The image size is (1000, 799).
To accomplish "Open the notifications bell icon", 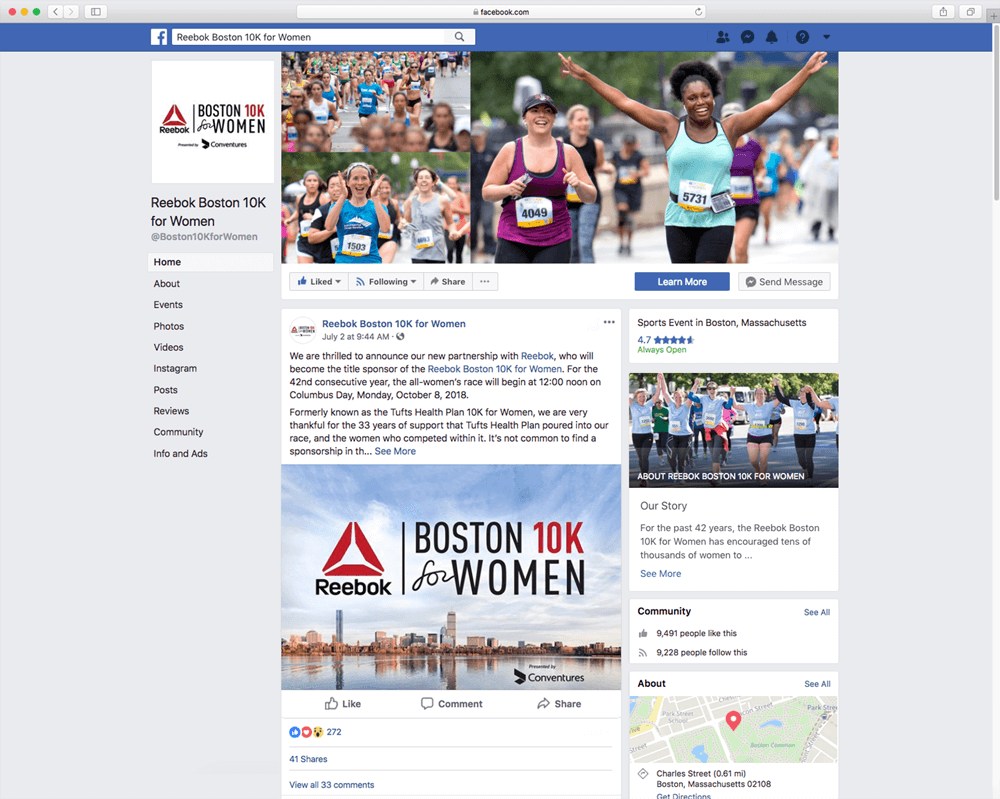I will click(x=772, y=37).
